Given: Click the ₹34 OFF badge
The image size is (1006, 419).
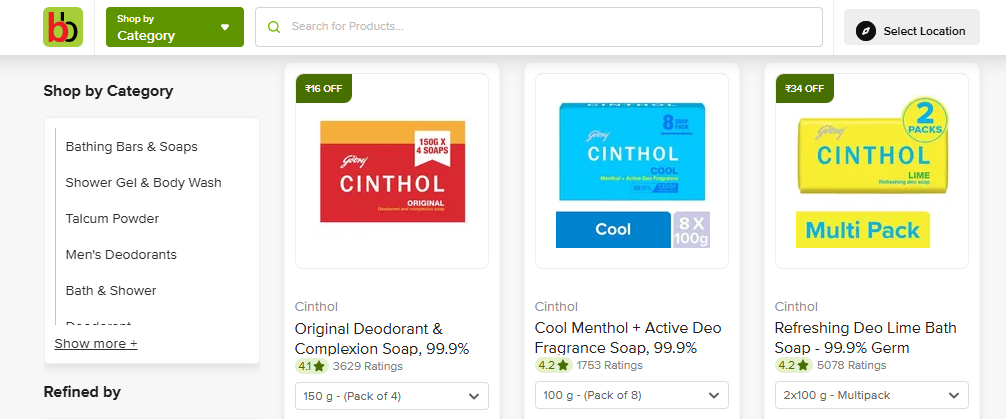Looking at the screenshot, I should [805, 89].
